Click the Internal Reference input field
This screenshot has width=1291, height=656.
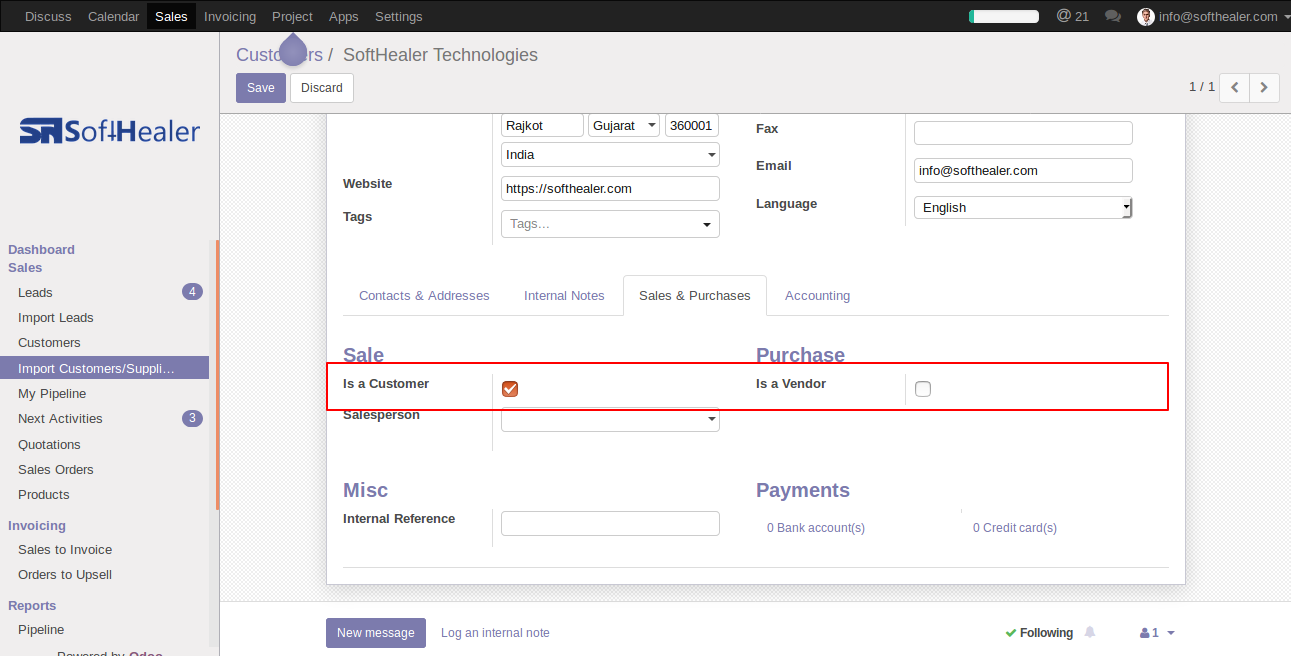click(x=610, y=524)
